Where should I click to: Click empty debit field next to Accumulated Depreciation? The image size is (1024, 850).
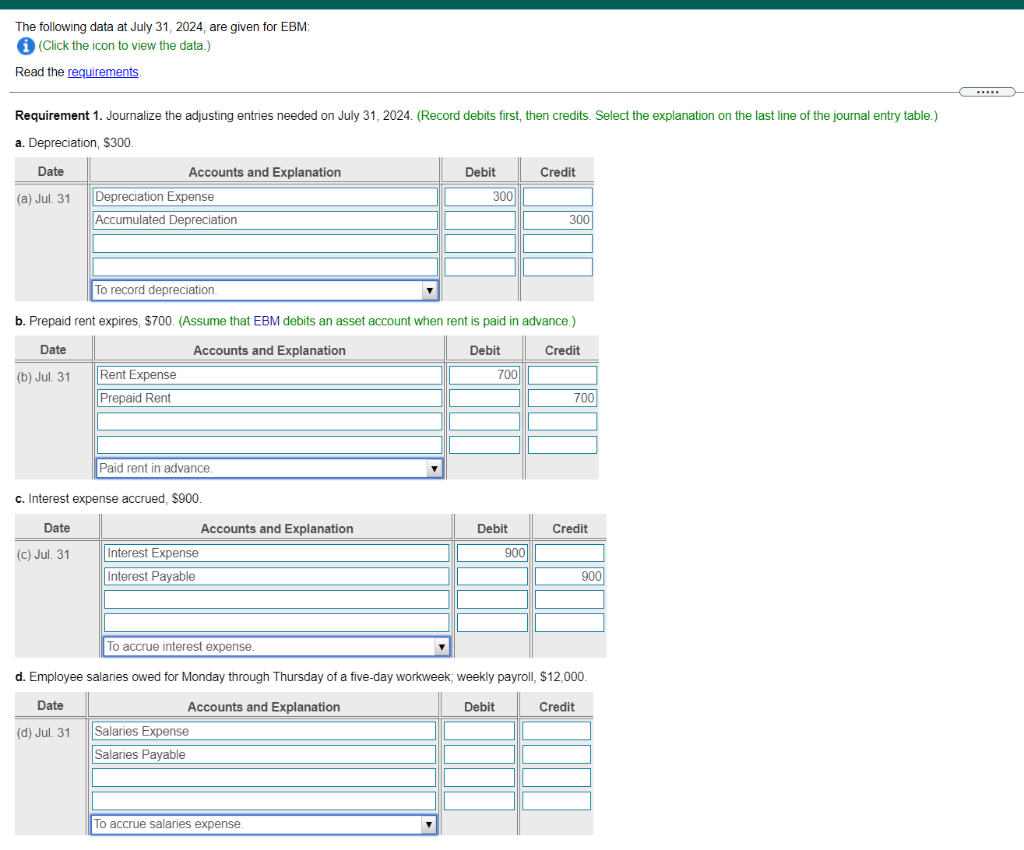pyautogui.click(x=480, y=220)
